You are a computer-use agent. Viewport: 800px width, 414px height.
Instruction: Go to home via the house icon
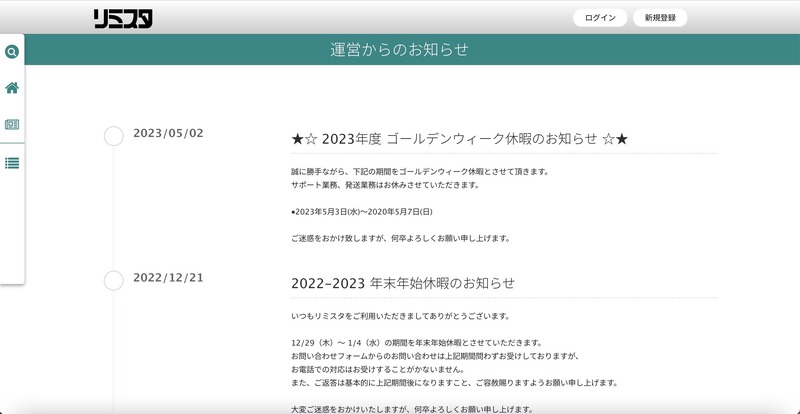12,88
